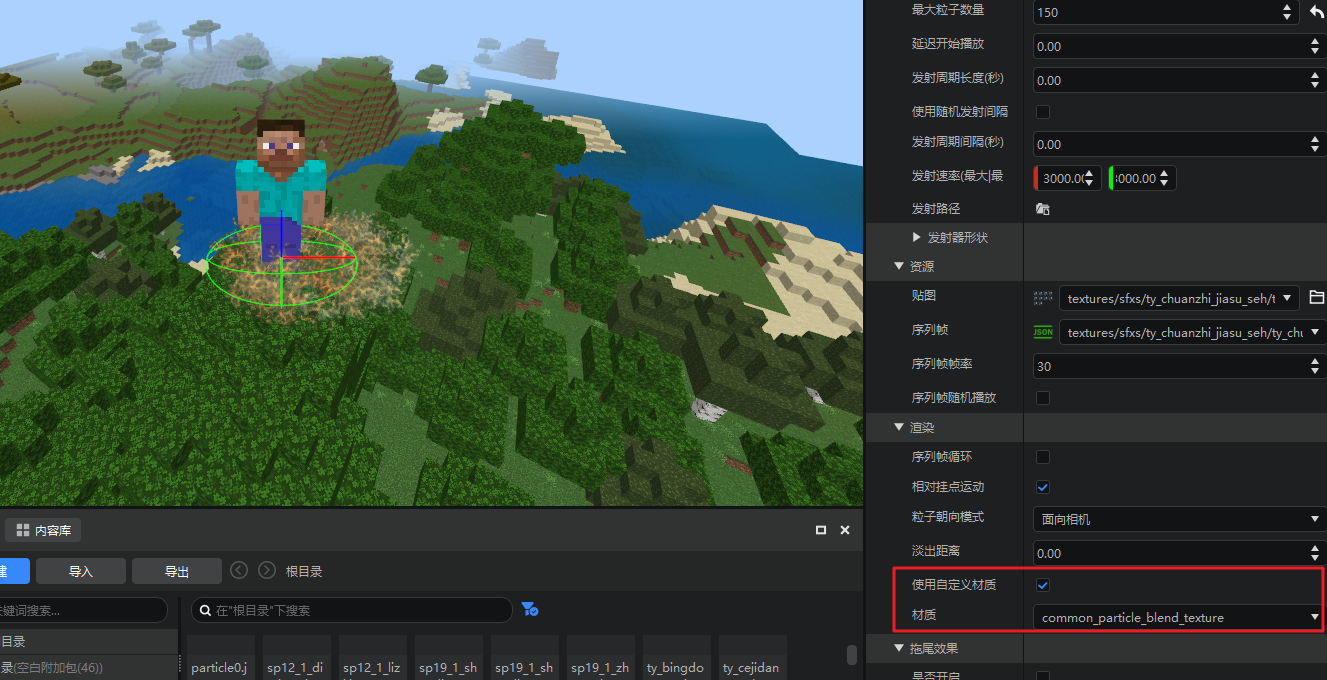The image size is (1327, 680).
Task: Click the stepper arrows on 延迟开始播放
Action: 1314,46
